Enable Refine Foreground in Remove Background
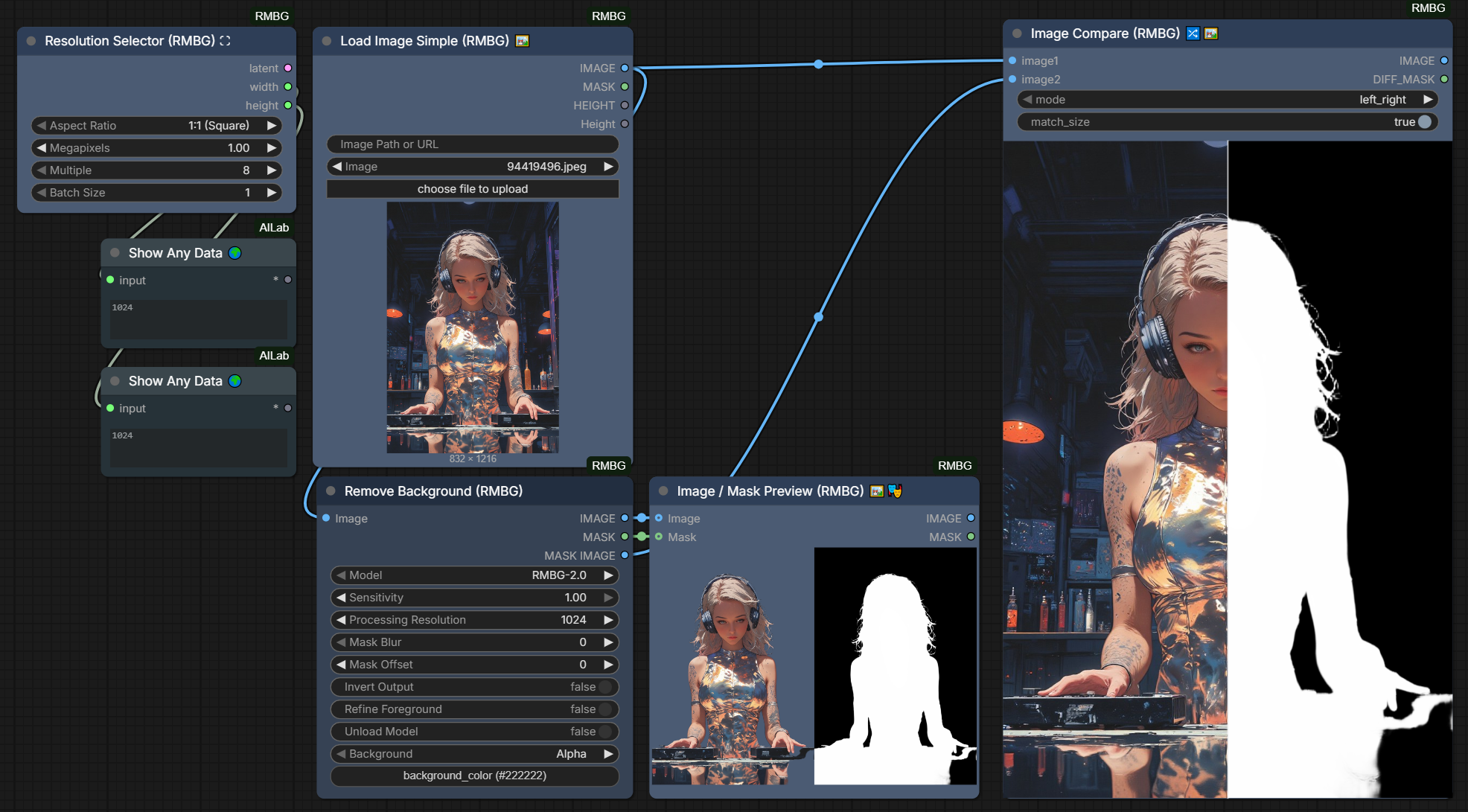 605,709
